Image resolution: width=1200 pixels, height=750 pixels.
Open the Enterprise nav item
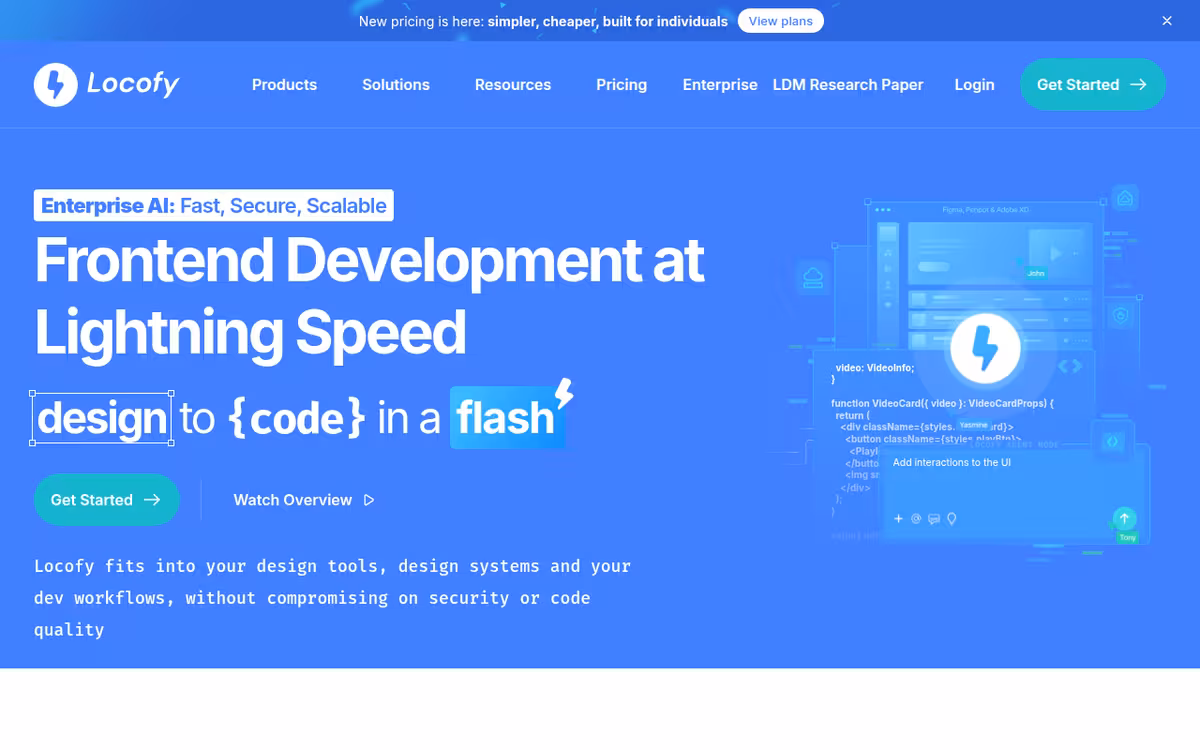[x=720, y=85]
